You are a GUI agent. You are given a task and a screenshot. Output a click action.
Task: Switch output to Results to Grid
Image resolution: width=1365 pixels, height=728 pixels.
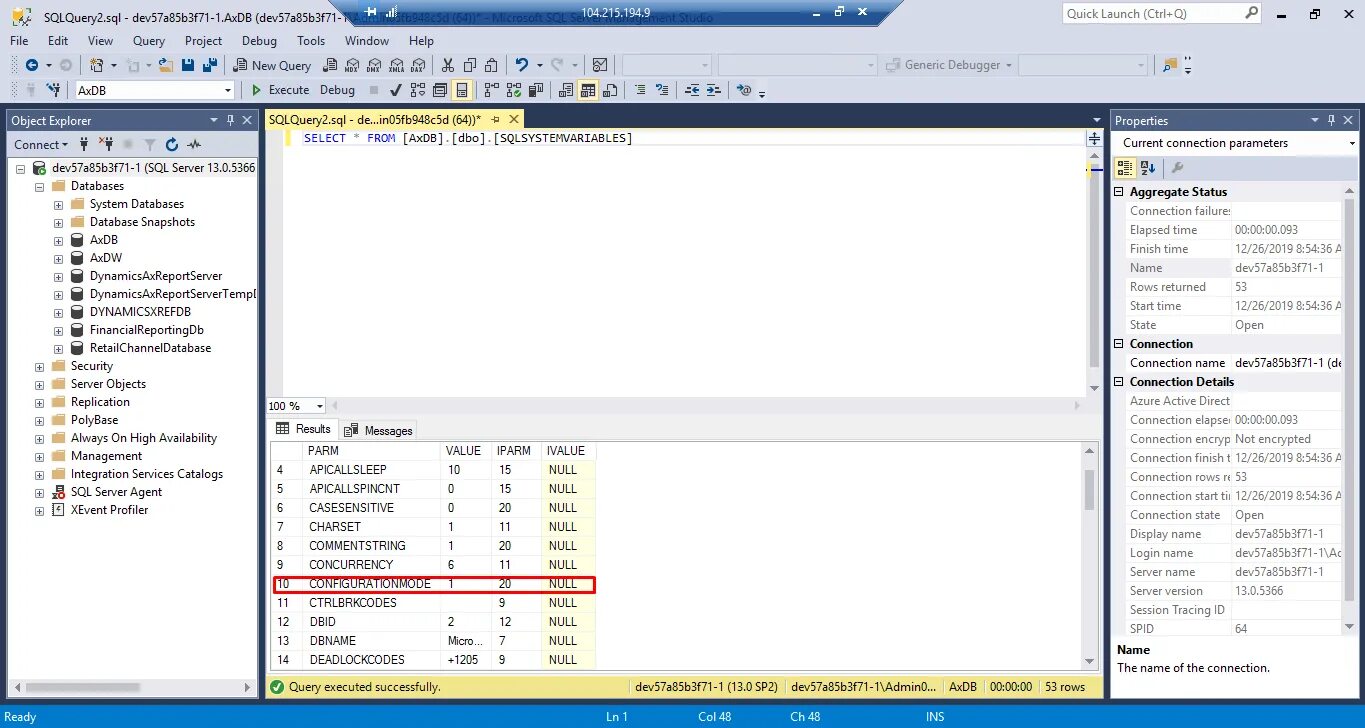coord(587,90)
